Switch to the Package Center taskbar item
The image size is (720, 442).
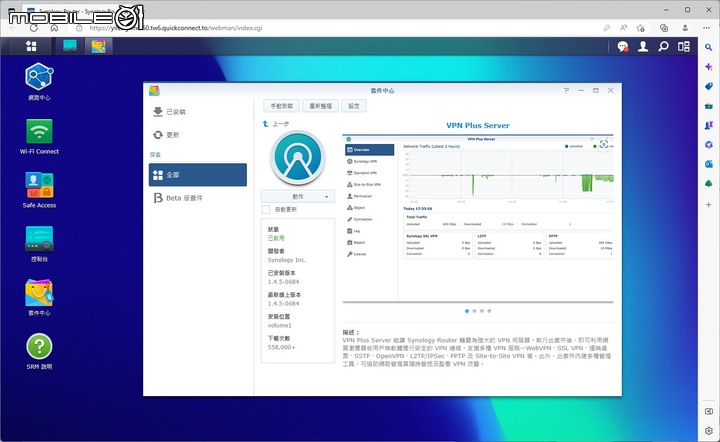[x=98, y=46]
